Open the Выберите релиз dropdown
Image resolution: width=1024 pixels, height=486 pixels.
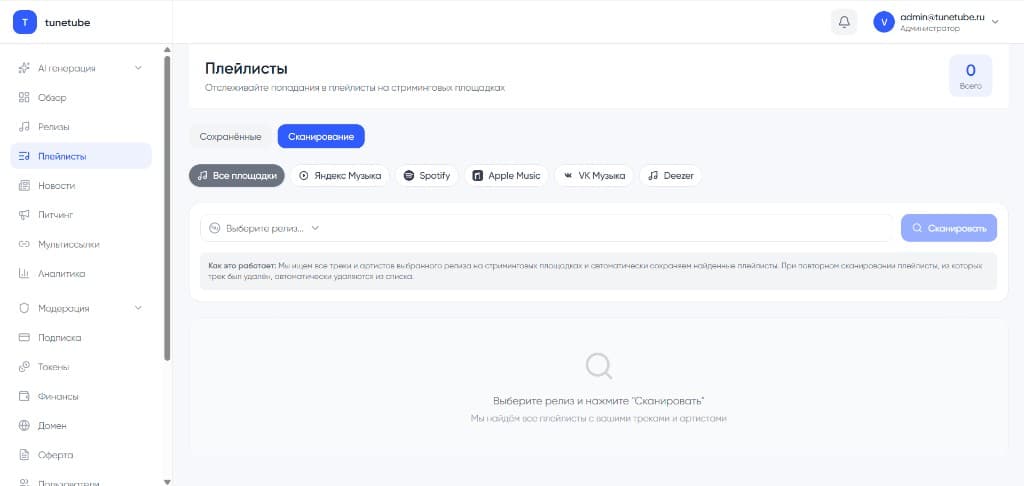[546, 228]
